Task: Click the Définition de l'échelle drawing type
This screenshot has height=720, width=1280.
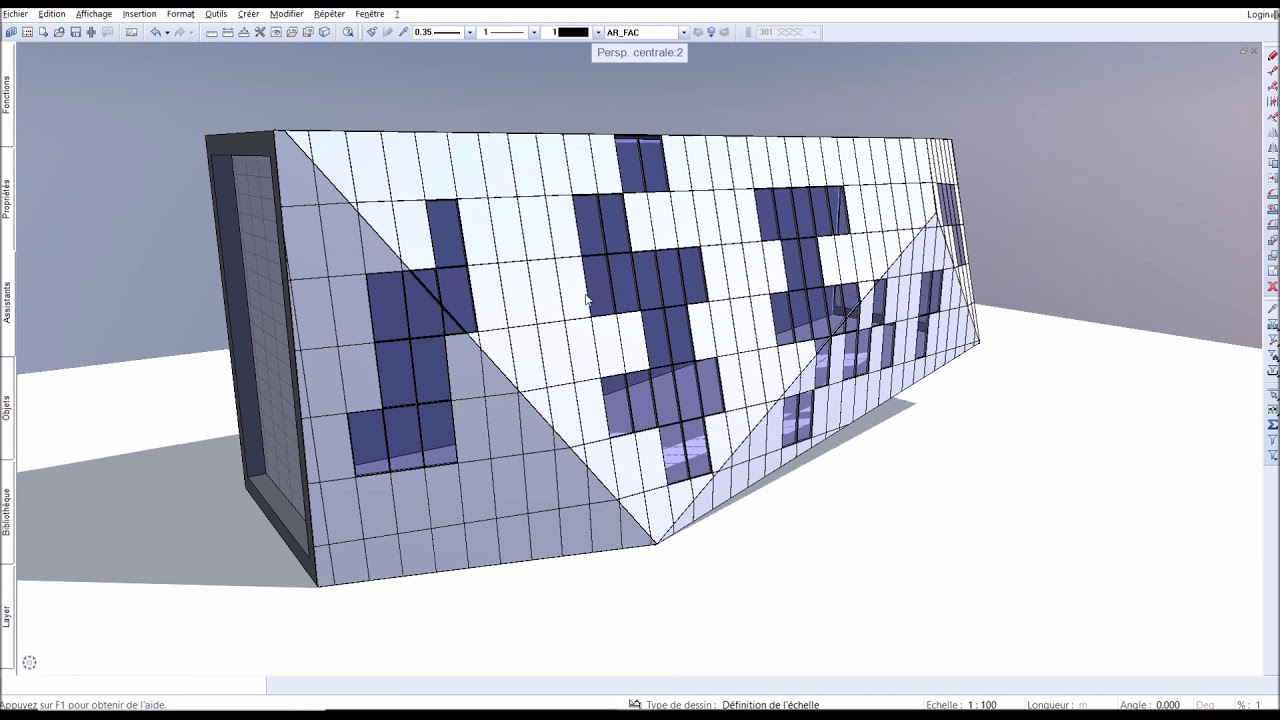Action: [x=770, y=705]
